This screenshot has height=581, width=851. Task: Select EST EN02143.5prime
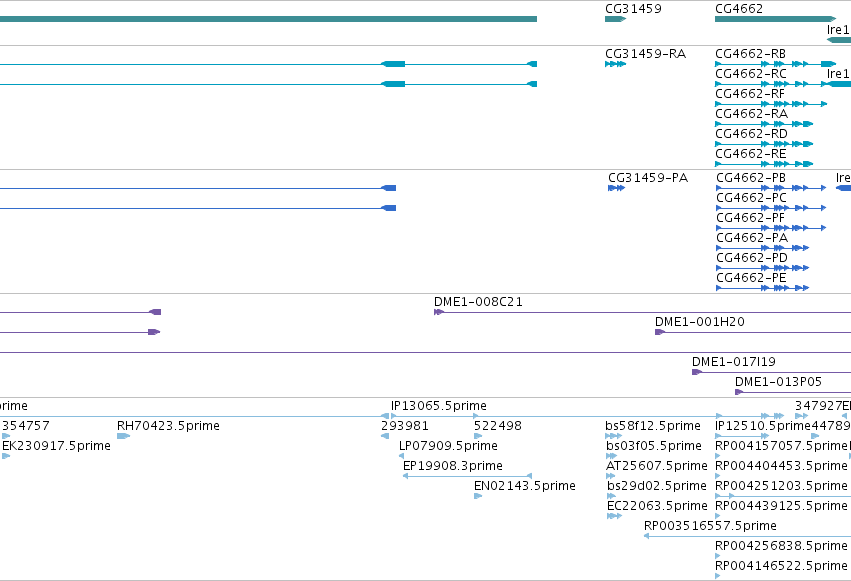(x=525, y=486)
